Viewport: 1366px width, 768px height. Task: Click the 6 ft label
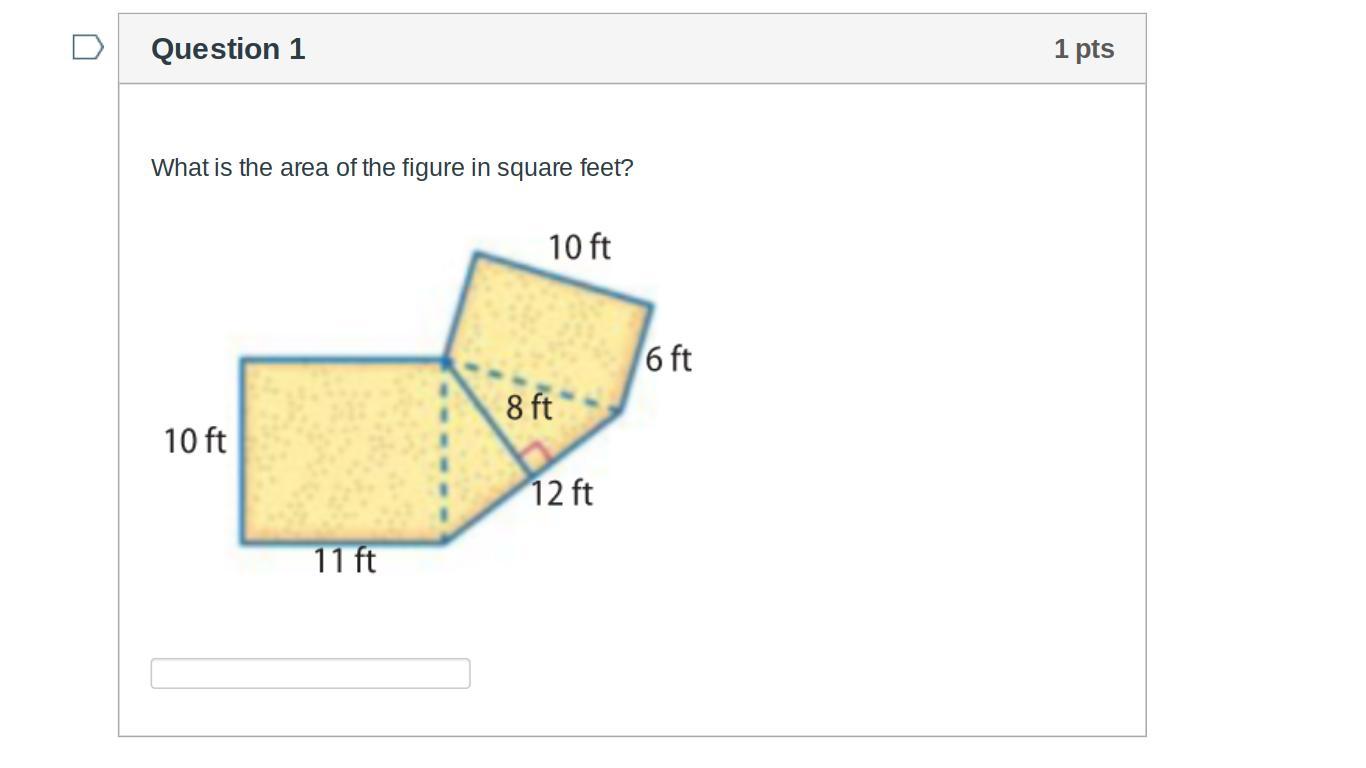coord(668,359)
